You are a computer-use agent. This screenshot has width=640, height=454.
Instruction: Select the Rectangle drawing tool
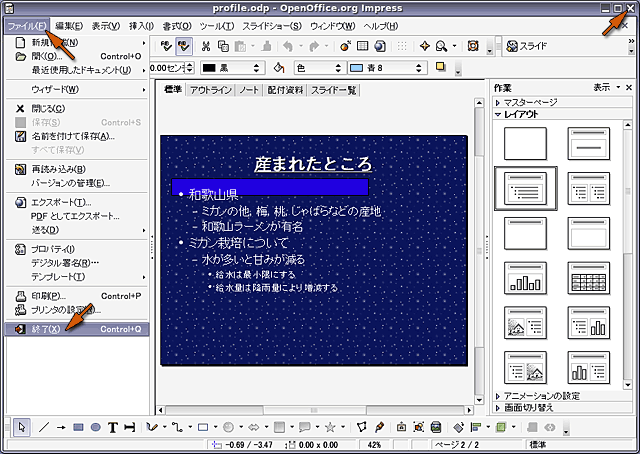[x=78, y=427]
